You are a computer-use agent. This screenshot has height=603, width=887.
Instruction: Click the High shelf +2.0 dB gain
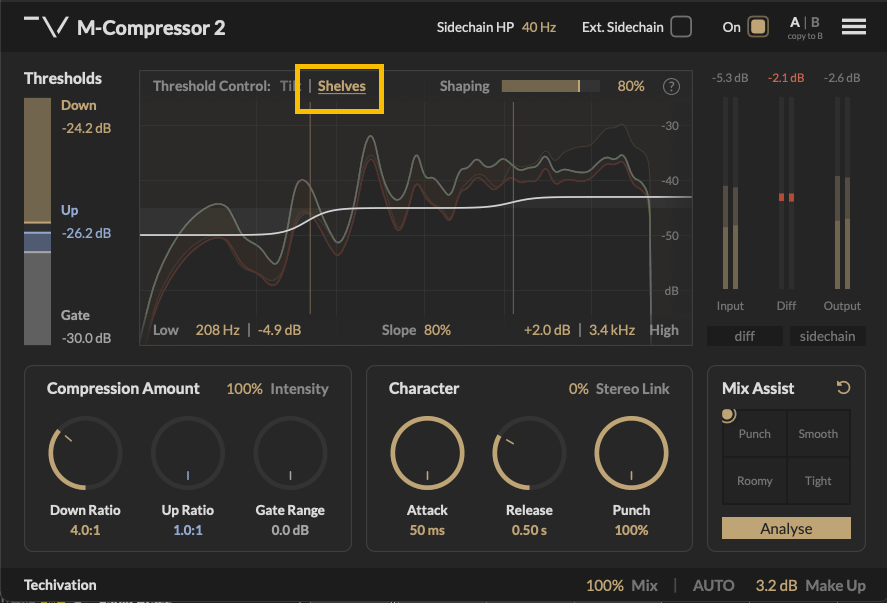(547, 330)
